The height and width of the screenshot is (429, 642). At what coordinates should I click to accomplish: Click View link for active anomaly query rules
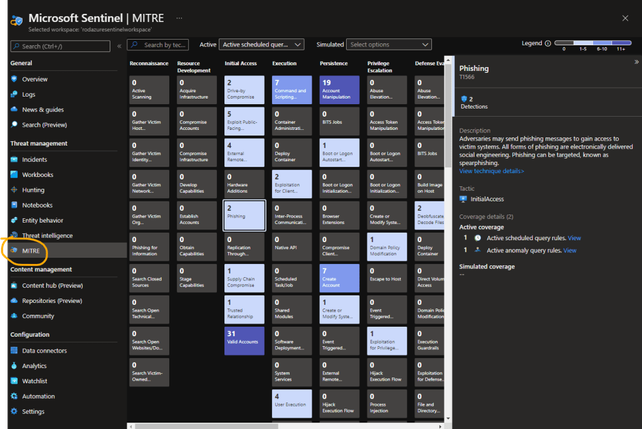pyautogui.click(x=570, y=250)
